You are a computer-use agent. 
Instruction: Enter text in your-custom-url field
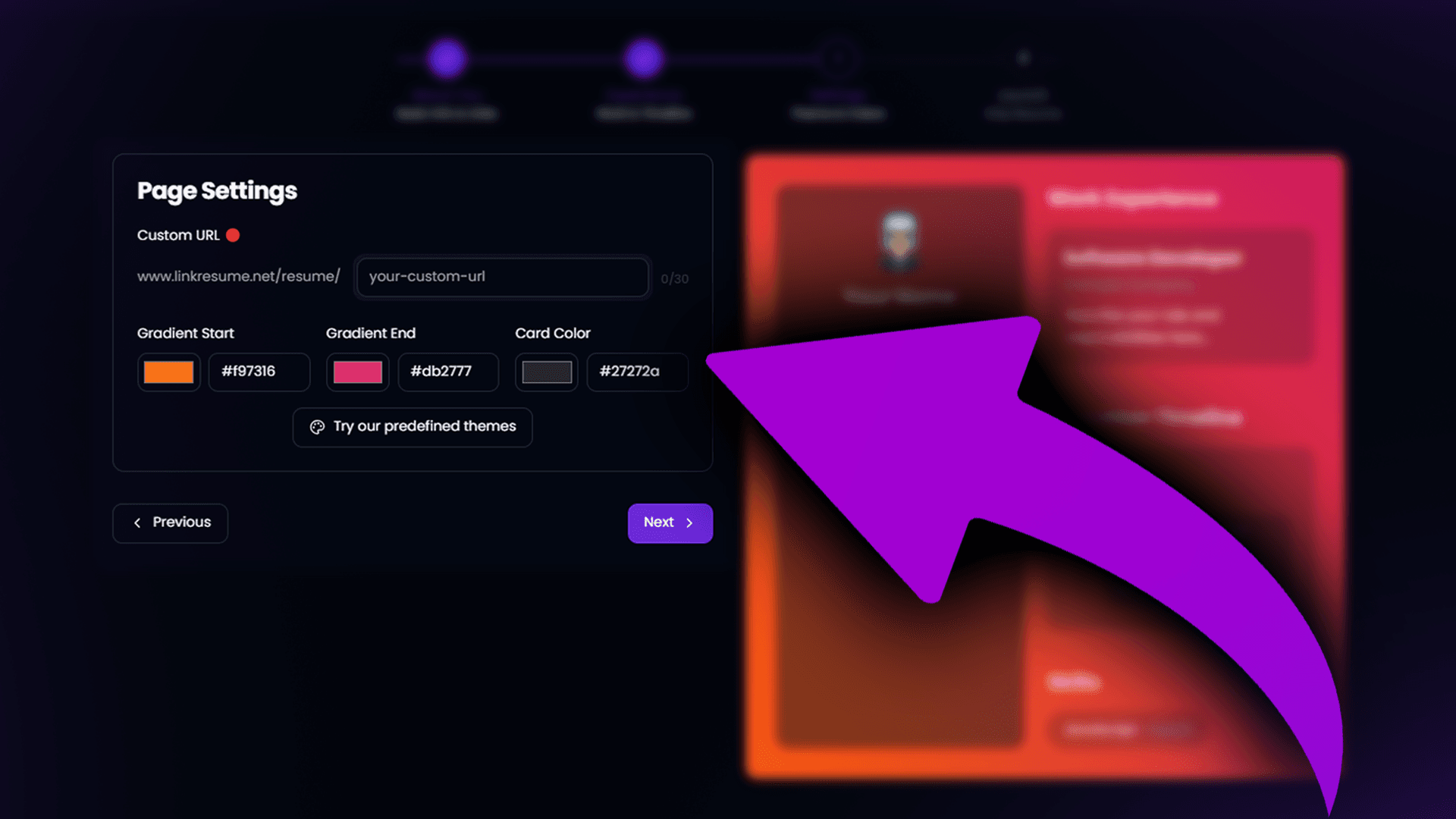click(500, 276)
